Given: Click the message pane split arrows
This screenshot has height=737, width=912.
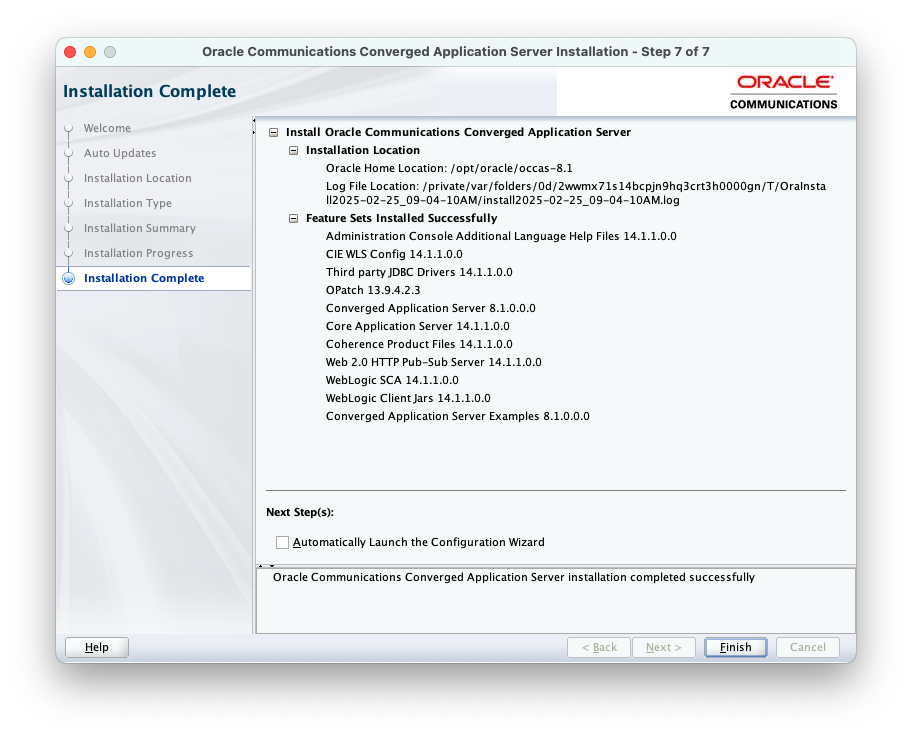Looking at the screenshot, I should (266, 565).
